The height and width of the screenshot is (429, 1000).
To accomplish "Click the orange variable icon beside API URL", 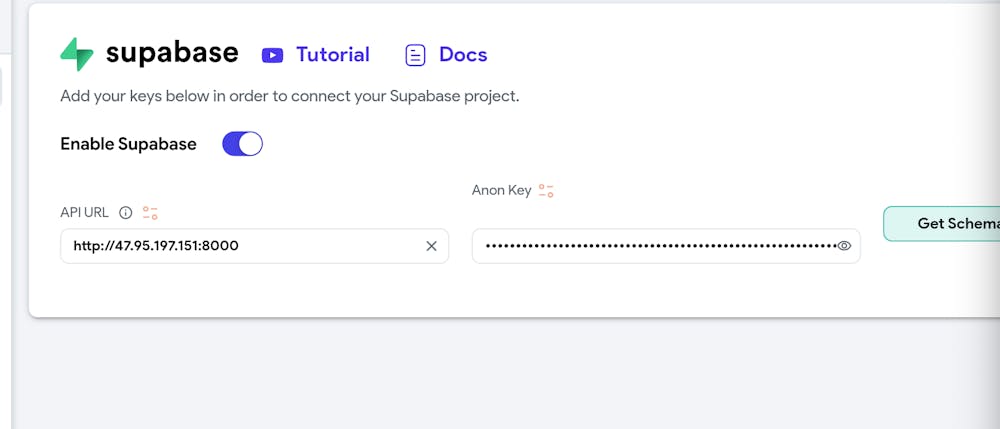I will coord(151,213).
